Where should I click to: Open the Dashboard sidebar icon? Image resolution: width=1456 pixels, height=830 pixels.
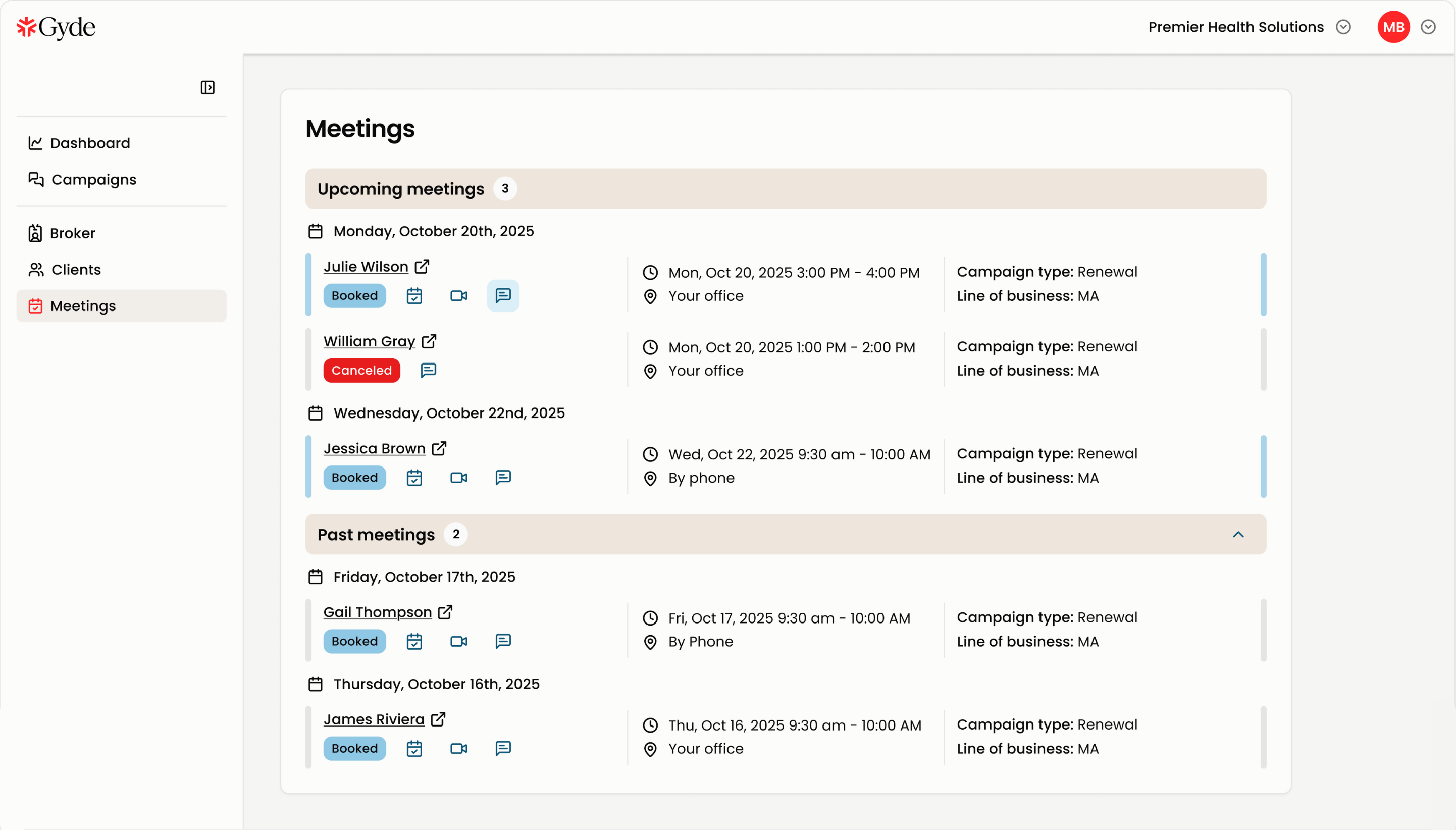pyautogui.click(x=35, y=143)
